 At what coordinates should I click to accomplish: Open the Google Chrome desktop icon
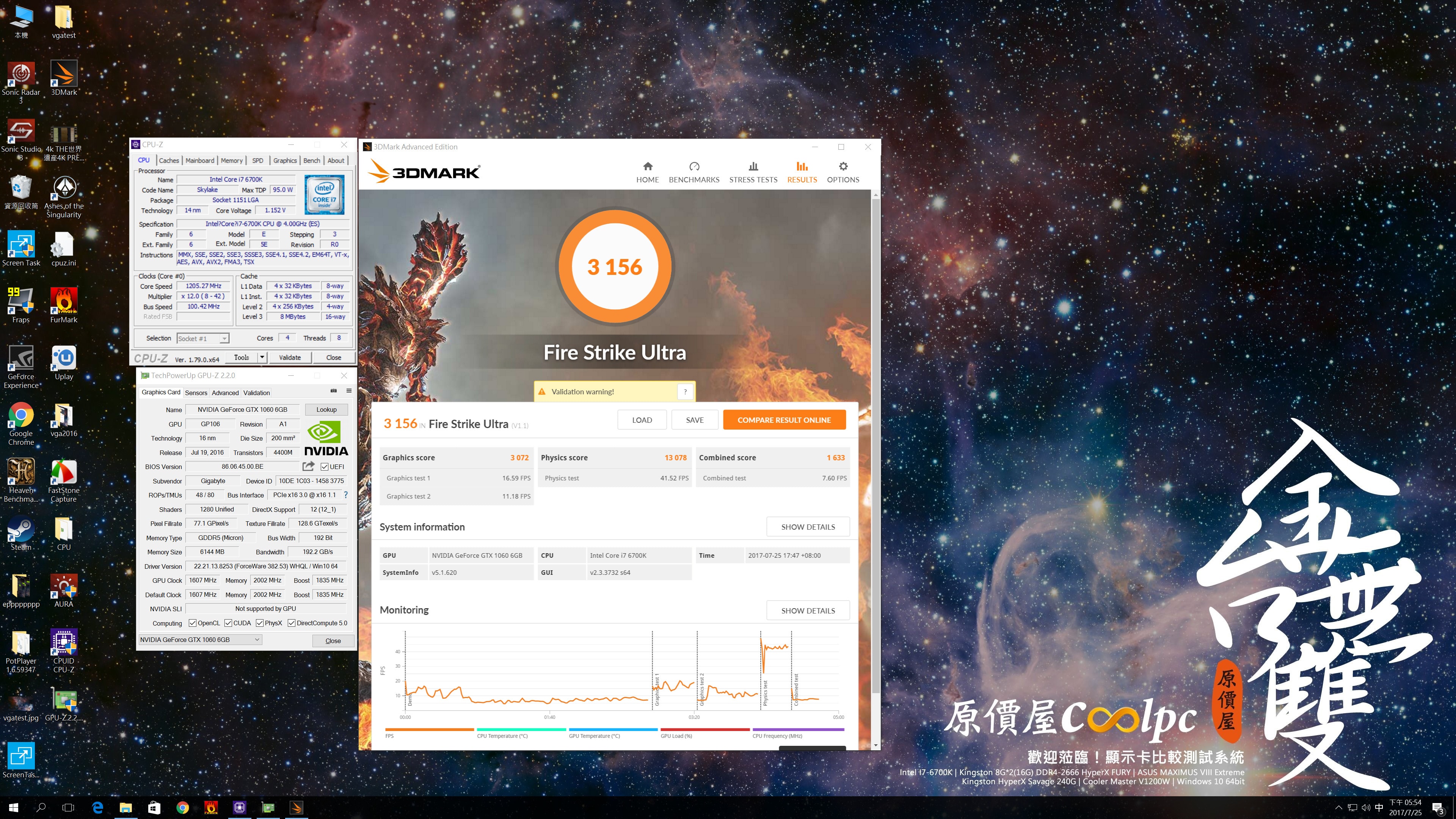(21, 424)
